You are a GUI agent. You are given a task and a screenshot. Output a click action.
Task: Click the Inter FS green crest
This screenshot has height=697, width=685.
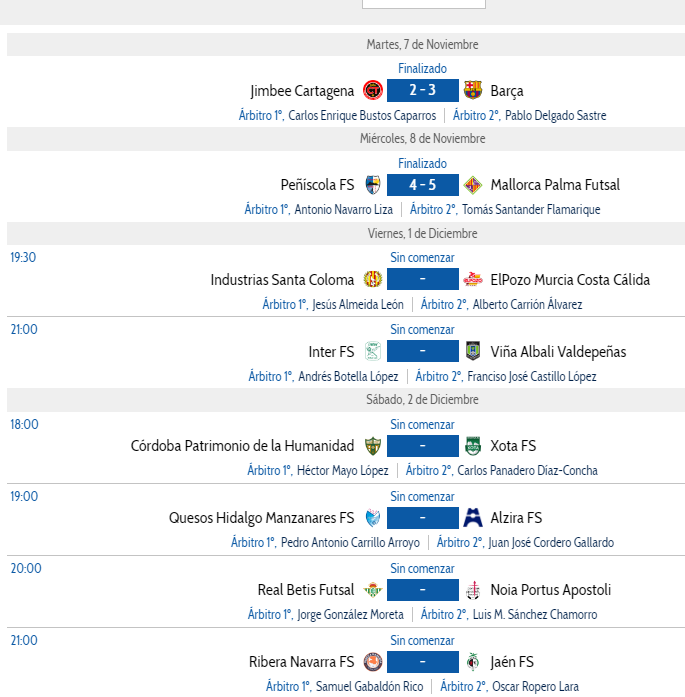coord(373,351)
